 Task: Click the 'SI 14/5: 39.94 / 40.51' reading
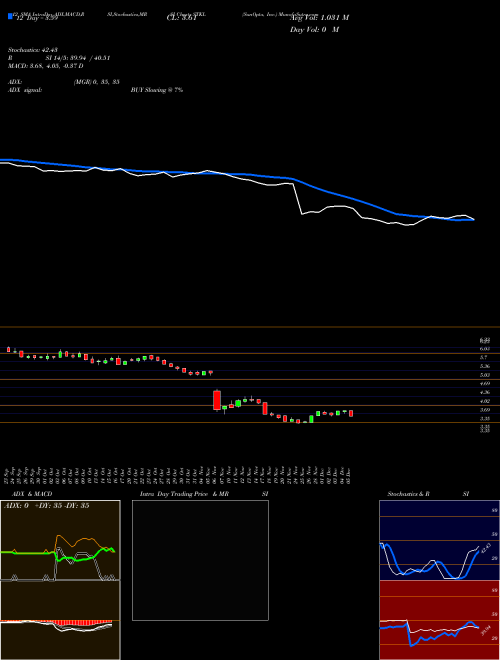[78, 58]
